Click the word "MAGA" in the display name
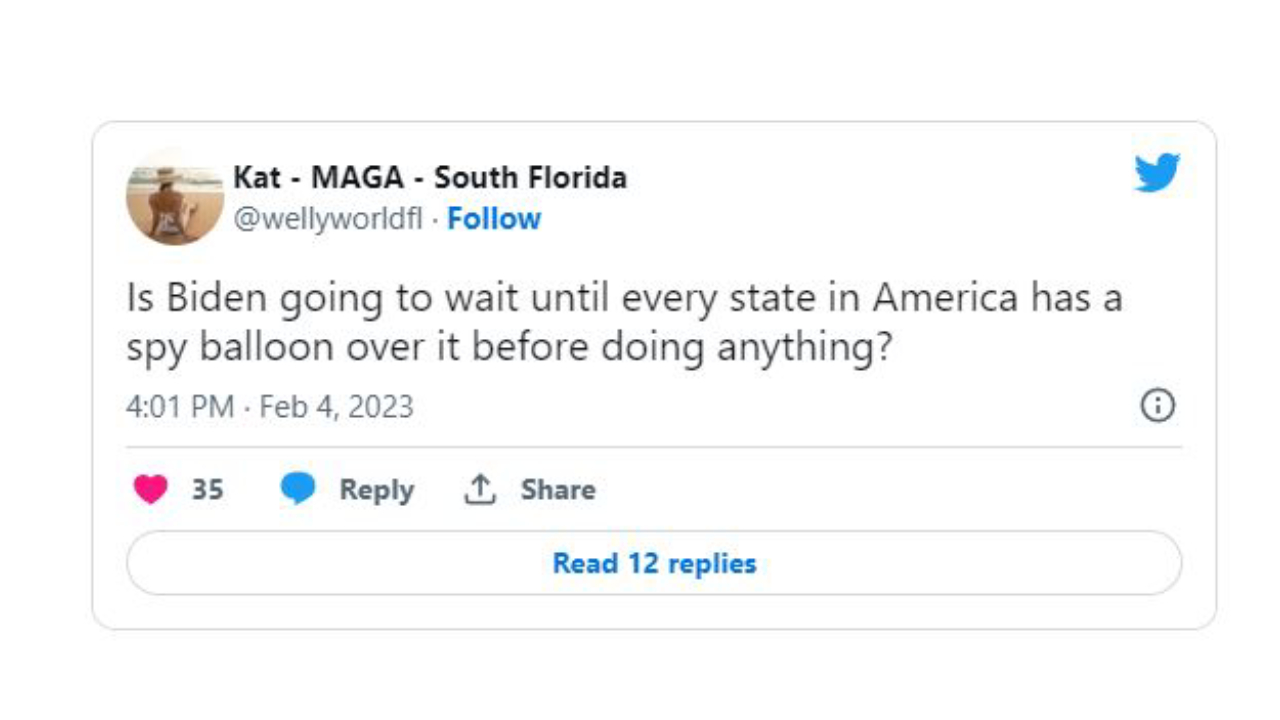The image size is (1280, 720). click(x=358, y=178)
